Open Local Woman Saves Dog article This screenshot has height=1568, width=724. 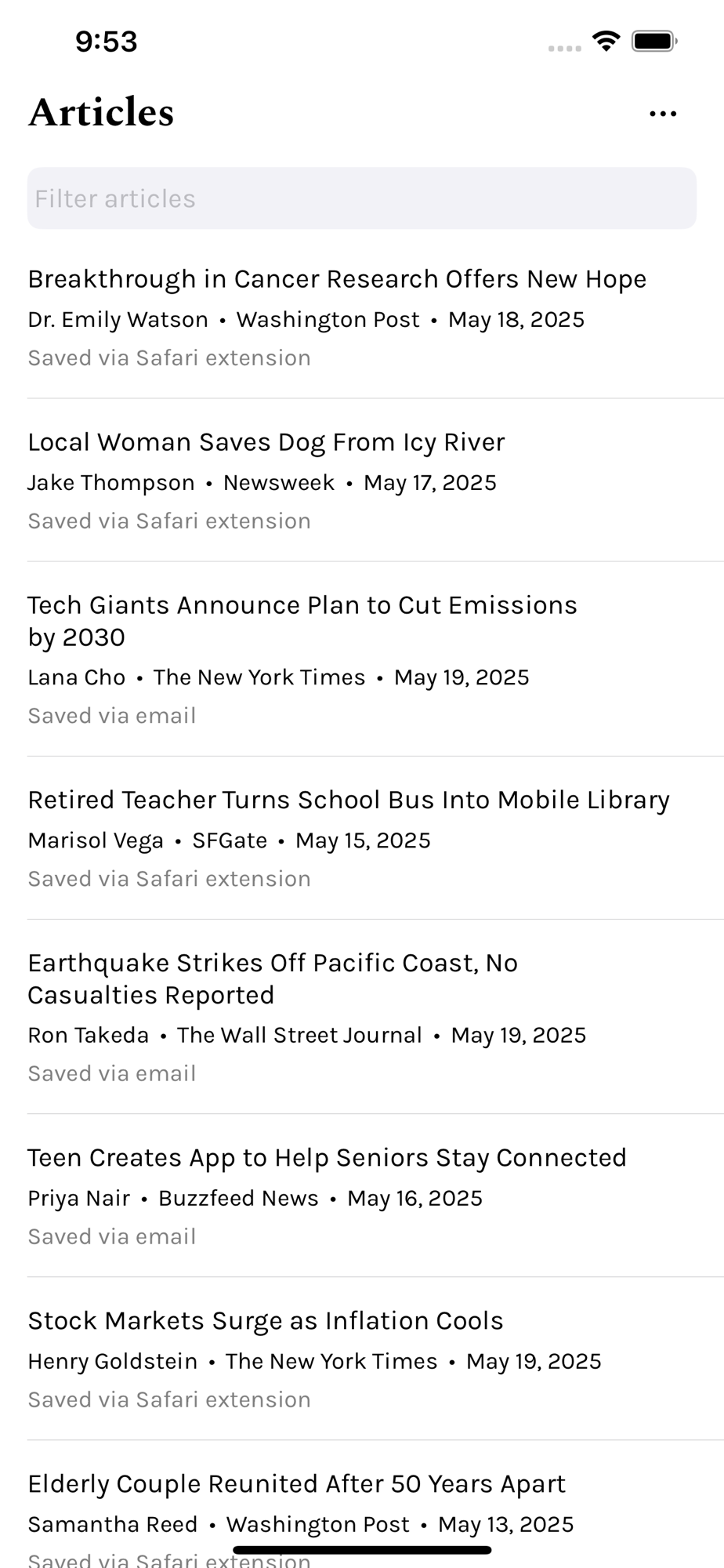[x=362, y=481]
